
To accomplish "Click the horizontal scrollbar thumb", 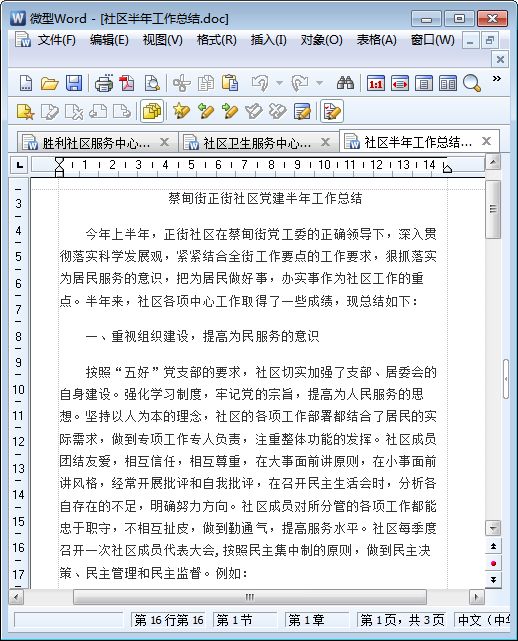I will coord(250,597).
